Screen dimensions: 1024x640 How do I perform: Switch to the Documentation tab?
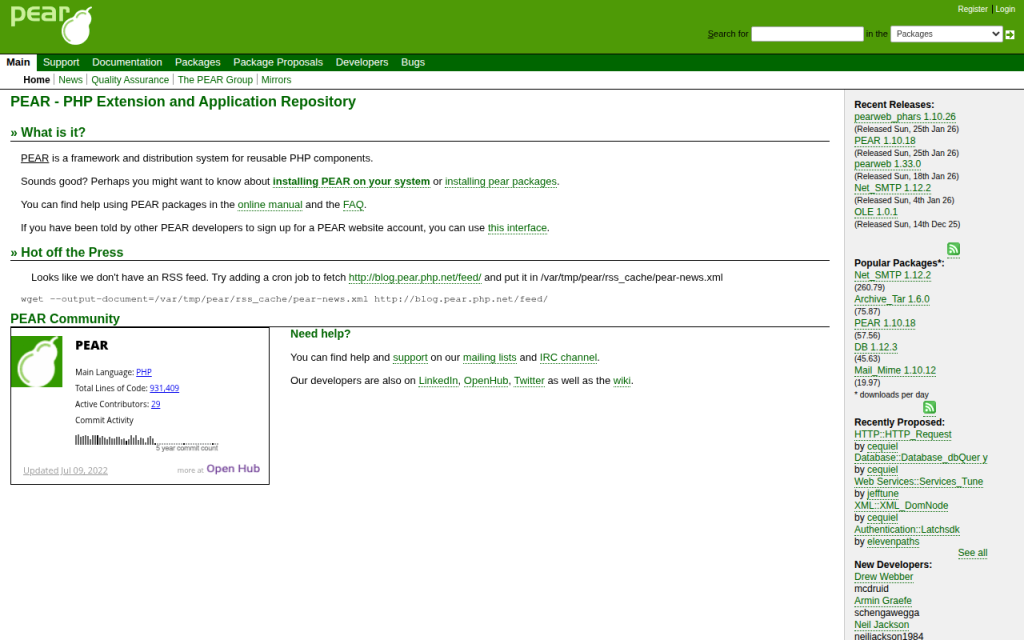point(127,62)
